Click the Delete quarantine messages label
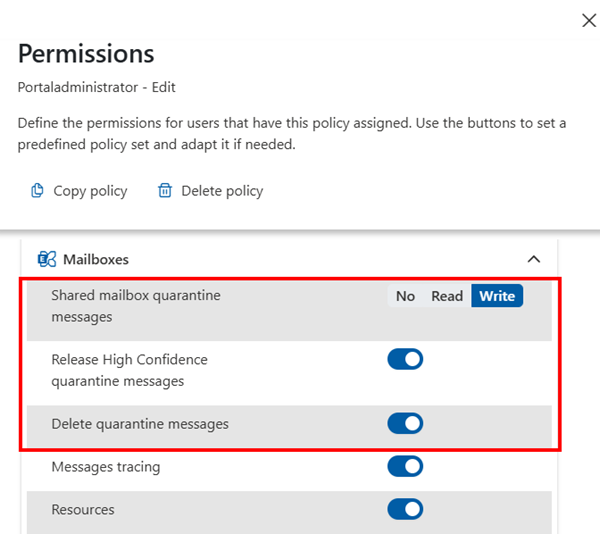Screen dimensions: 600x534 click(x=140, y=424)
